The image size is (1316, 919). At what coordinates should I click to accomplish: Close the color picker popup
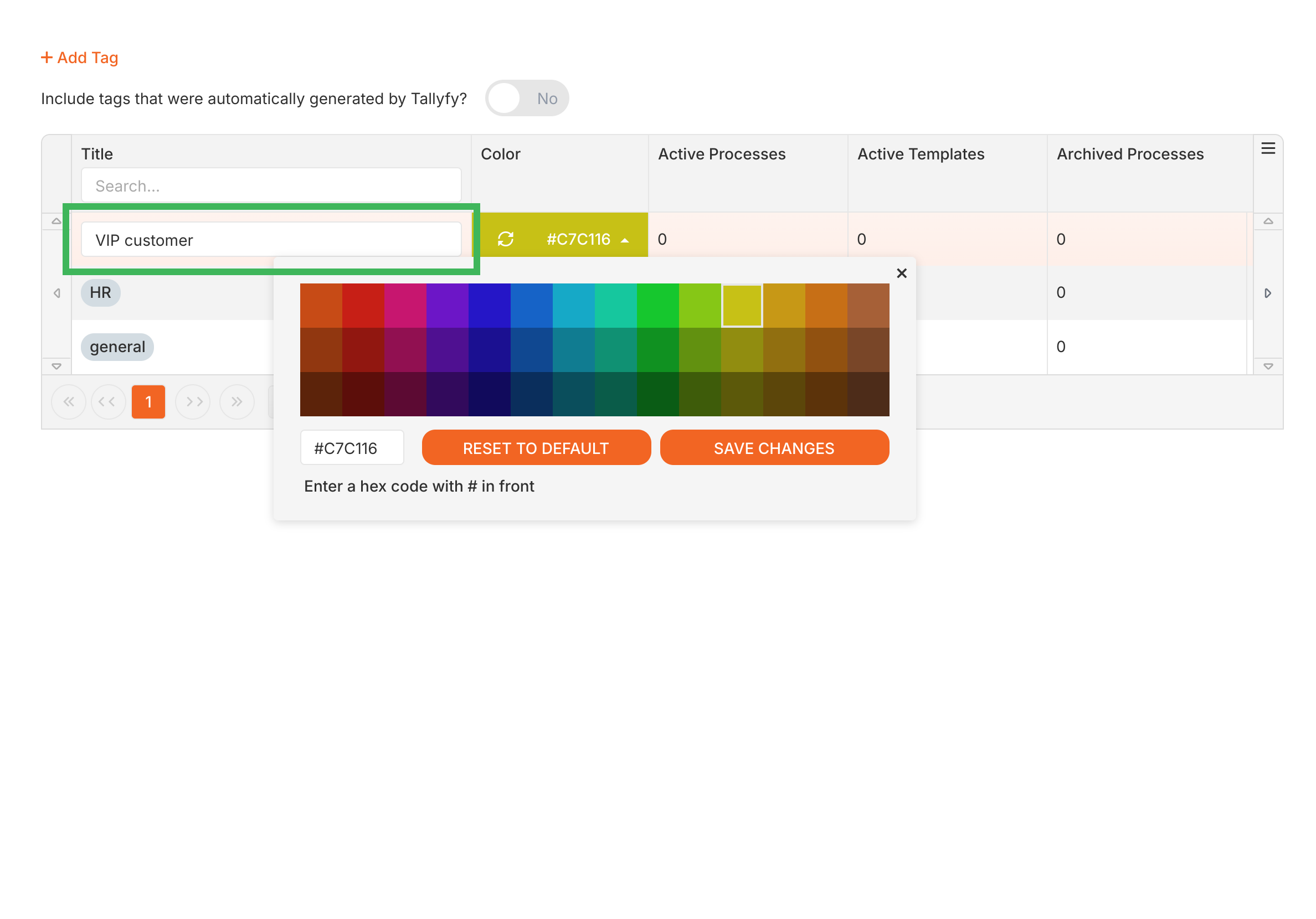(x=901, y=273)
